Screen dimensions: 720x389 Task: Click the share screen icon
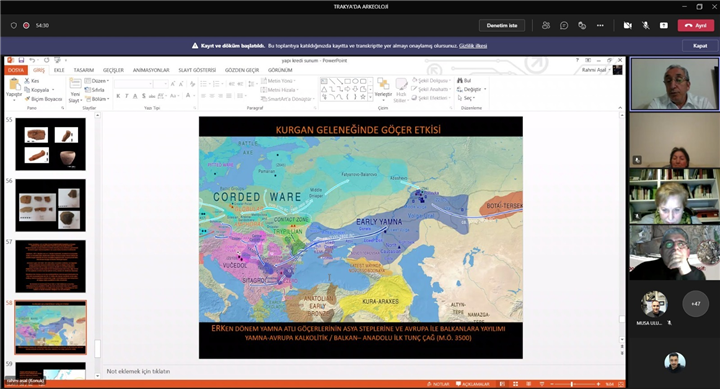coord(664,26)
